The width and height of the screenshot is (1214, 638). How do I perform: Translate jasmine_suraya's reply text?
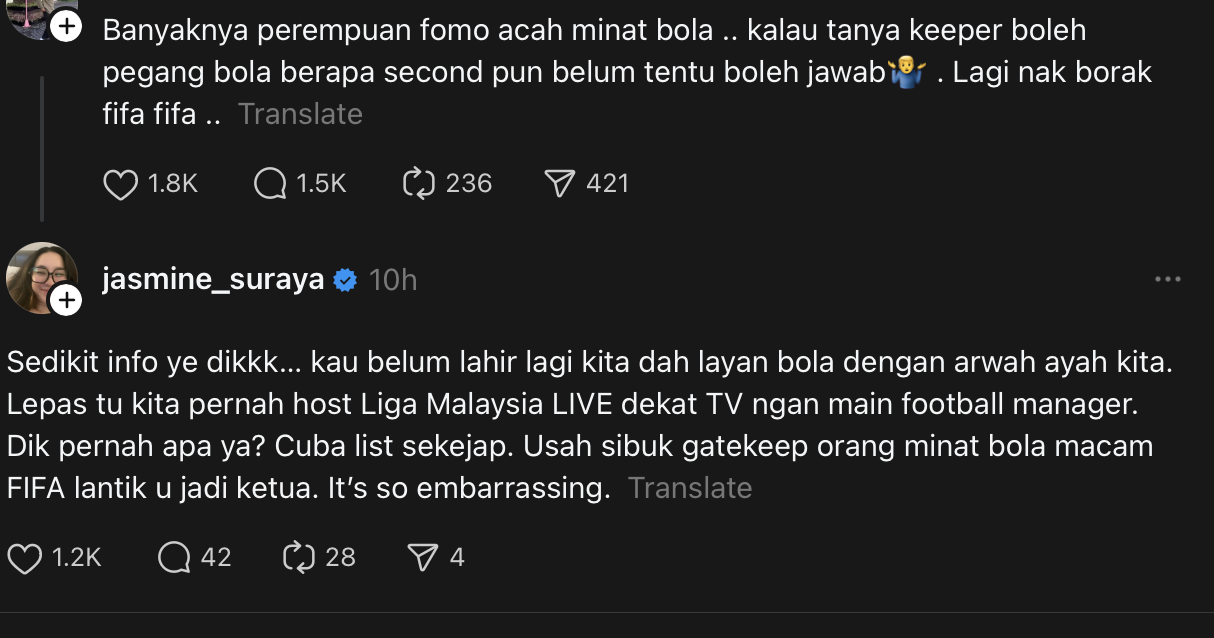point(689,488)
